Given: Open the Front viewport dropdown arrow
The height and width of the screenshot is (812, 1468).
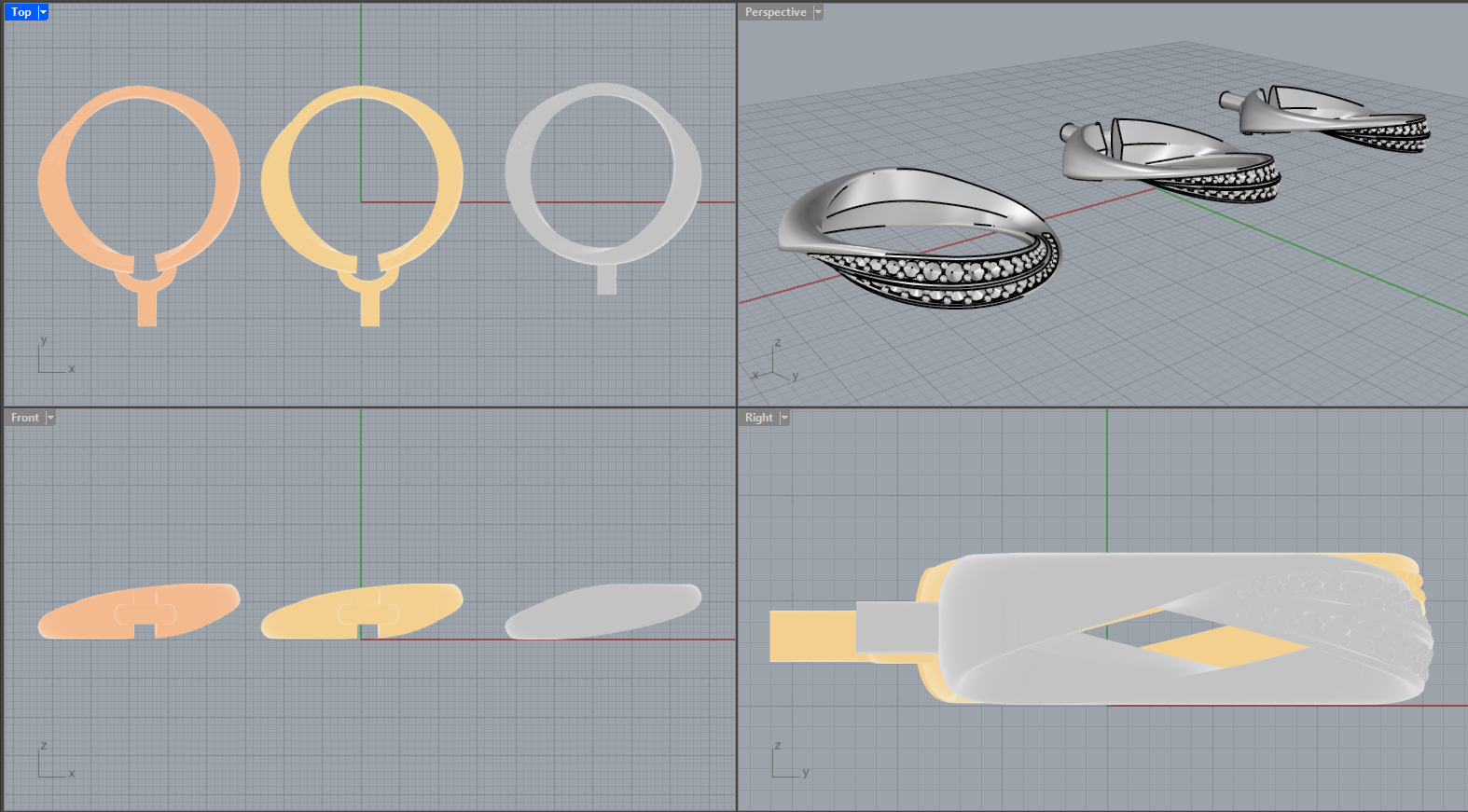Looking at the screenshot, I should (50, 418).
